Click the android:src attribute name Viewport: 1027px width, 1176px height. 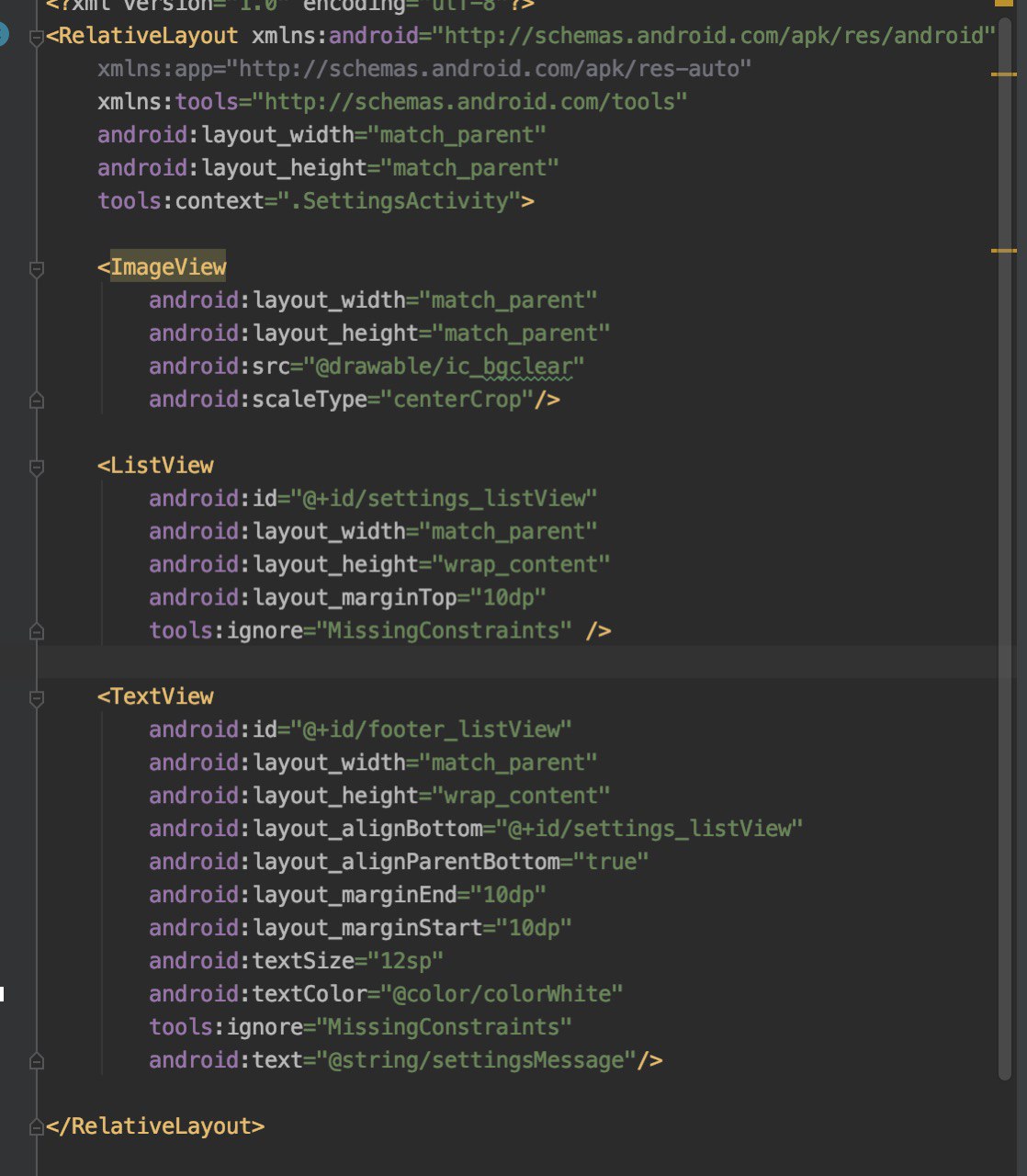(220, 367)
